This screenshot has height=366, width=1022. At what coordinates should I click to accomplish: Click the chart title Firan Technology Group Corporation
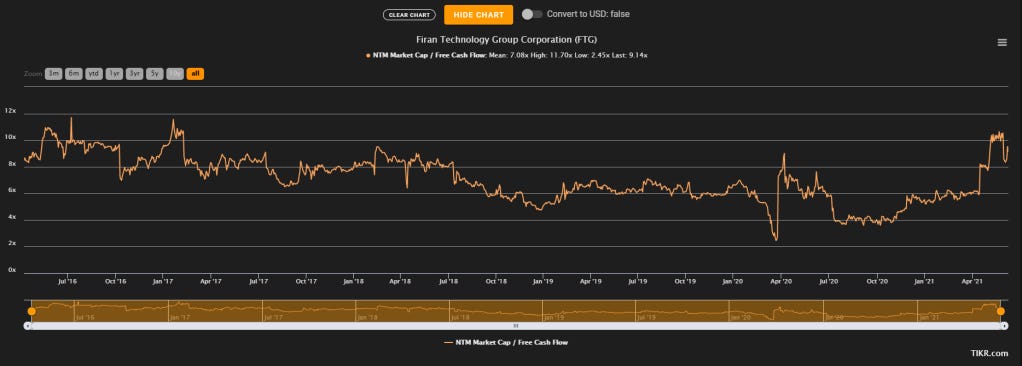tap(506, 40)
